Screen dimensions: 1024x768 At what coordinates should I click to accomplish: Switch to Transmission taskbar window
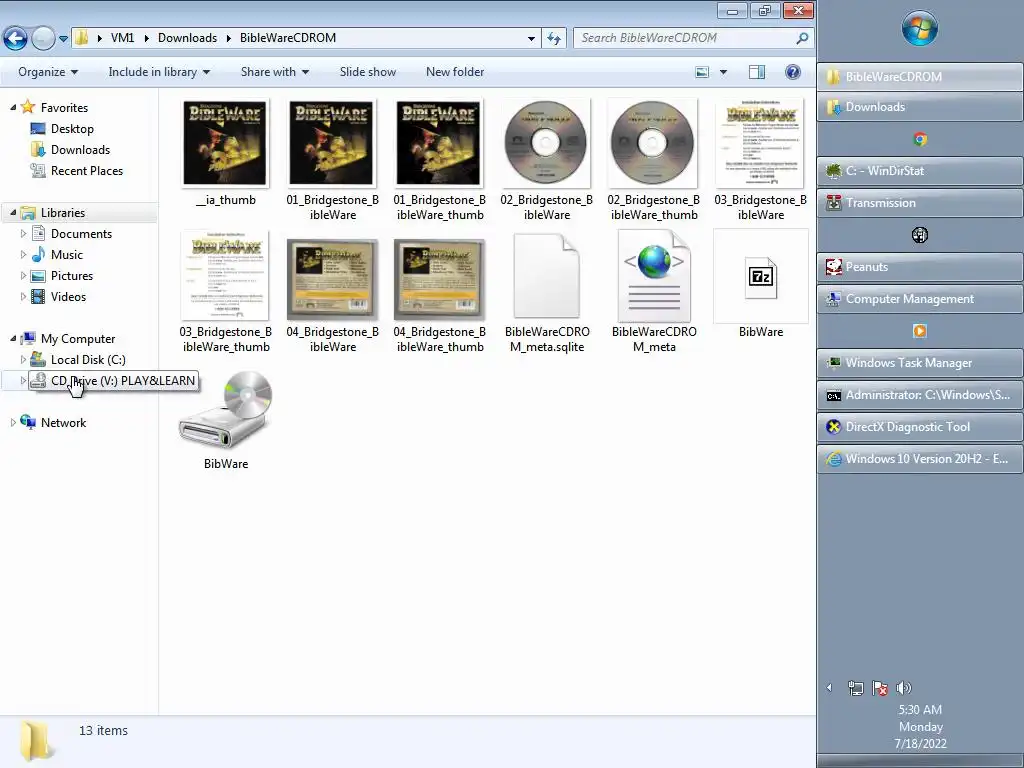(920, 203)
